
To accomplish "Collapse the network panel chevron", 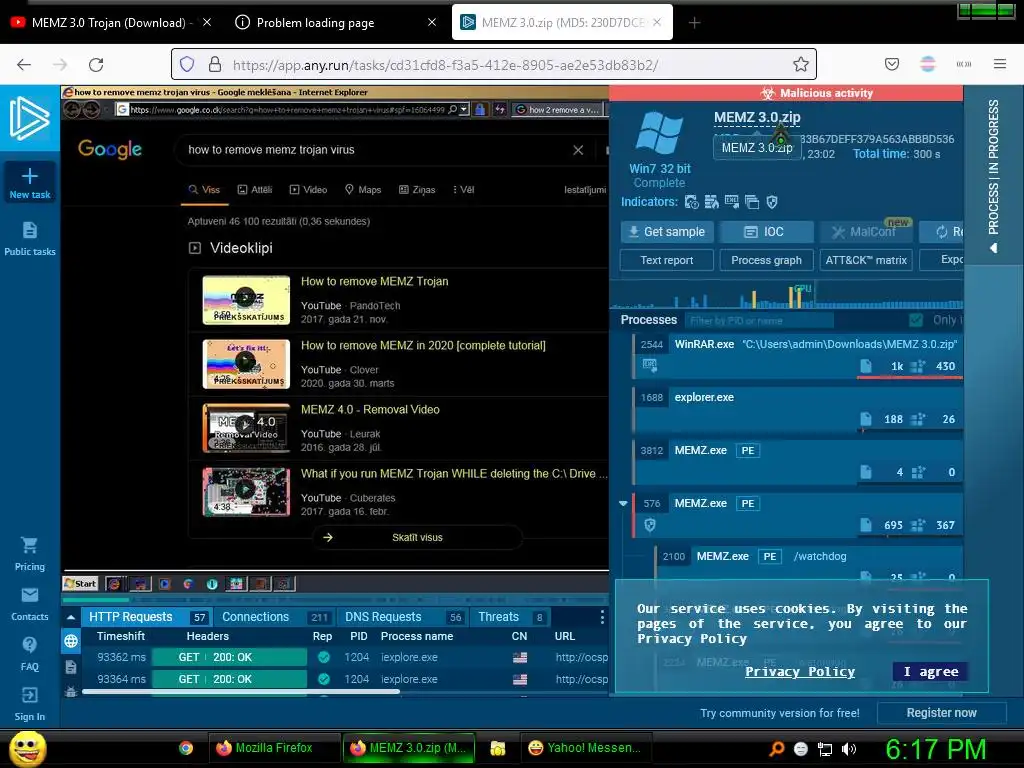I will (71, 617).
